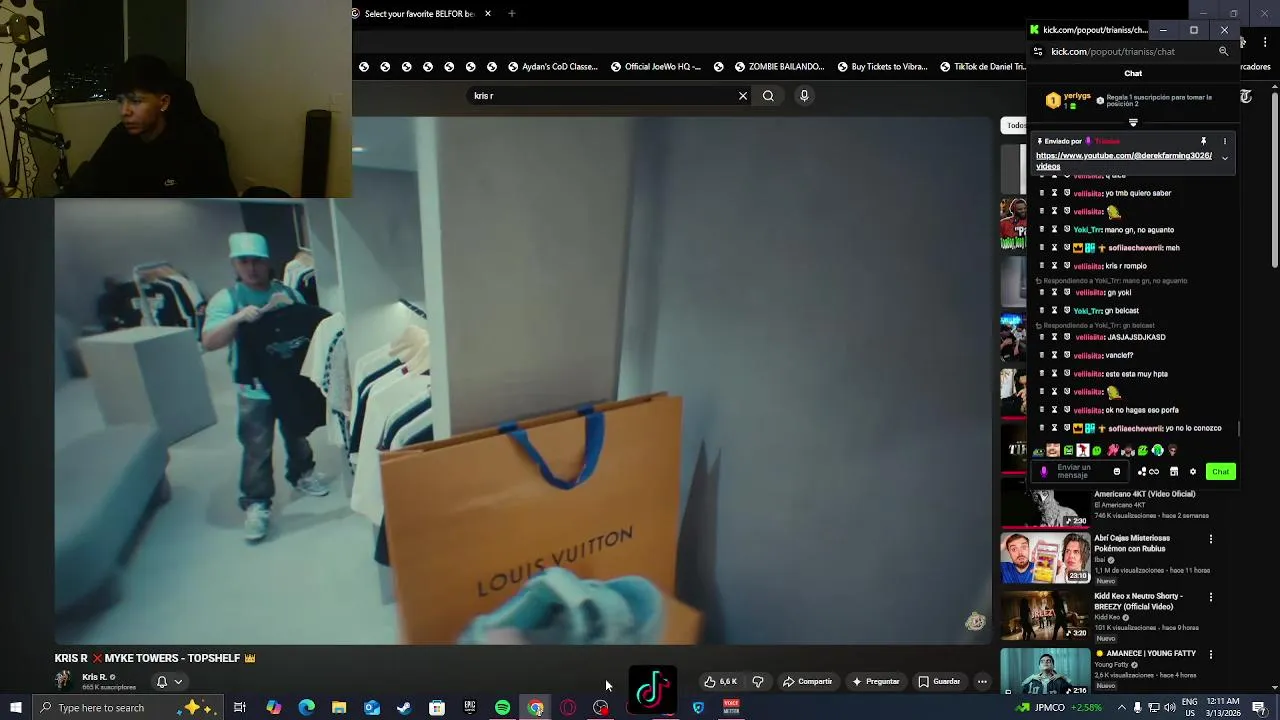Expand the subscription notification dropdown arrow
Image resolution: width=1280 pixels, height=720 pixels.
178,682
